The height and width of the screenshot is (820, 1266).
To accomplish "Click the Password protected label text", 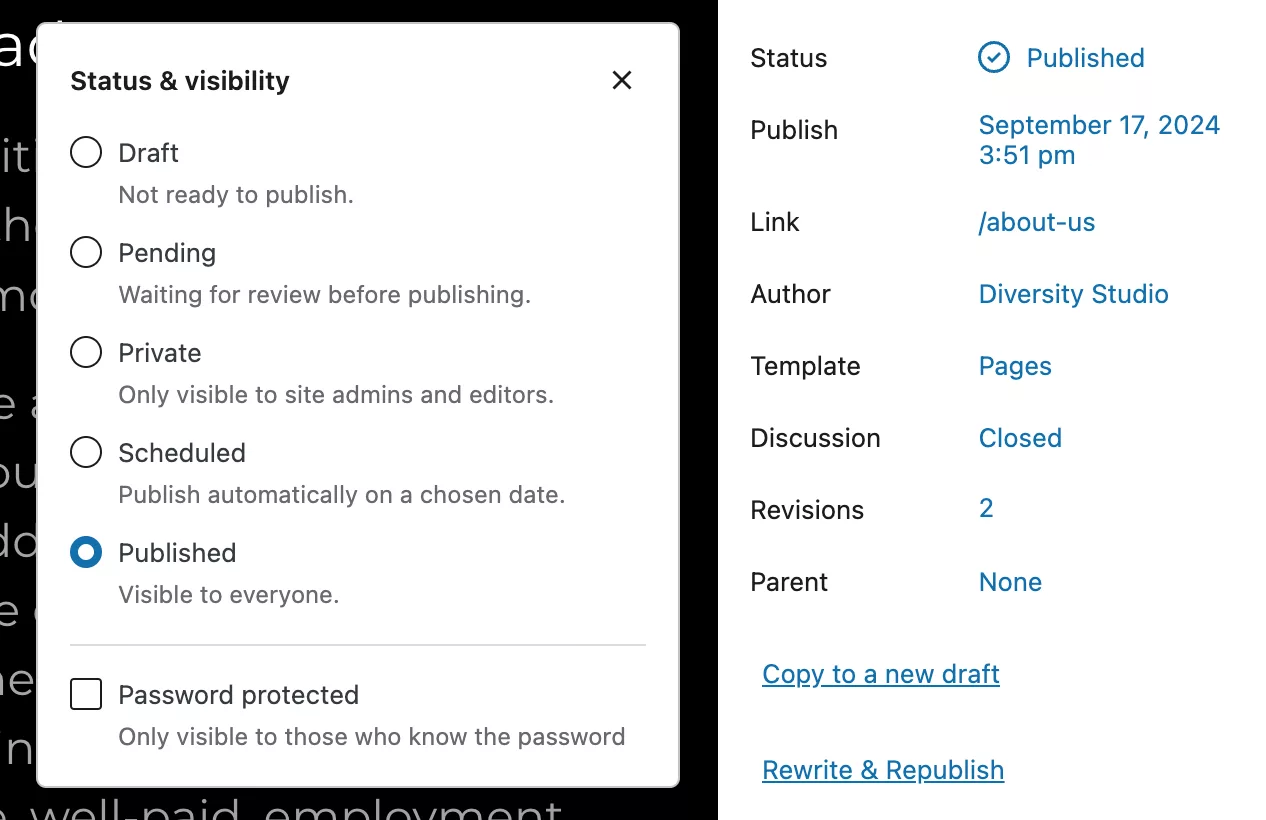I will [x=238, y=695].
